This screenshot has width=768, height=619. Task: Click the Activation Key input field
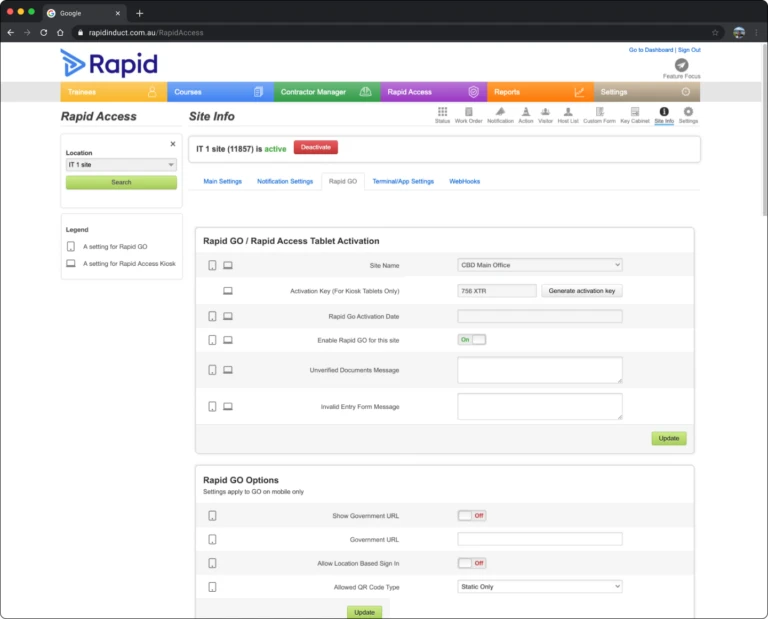pos(497,291)
